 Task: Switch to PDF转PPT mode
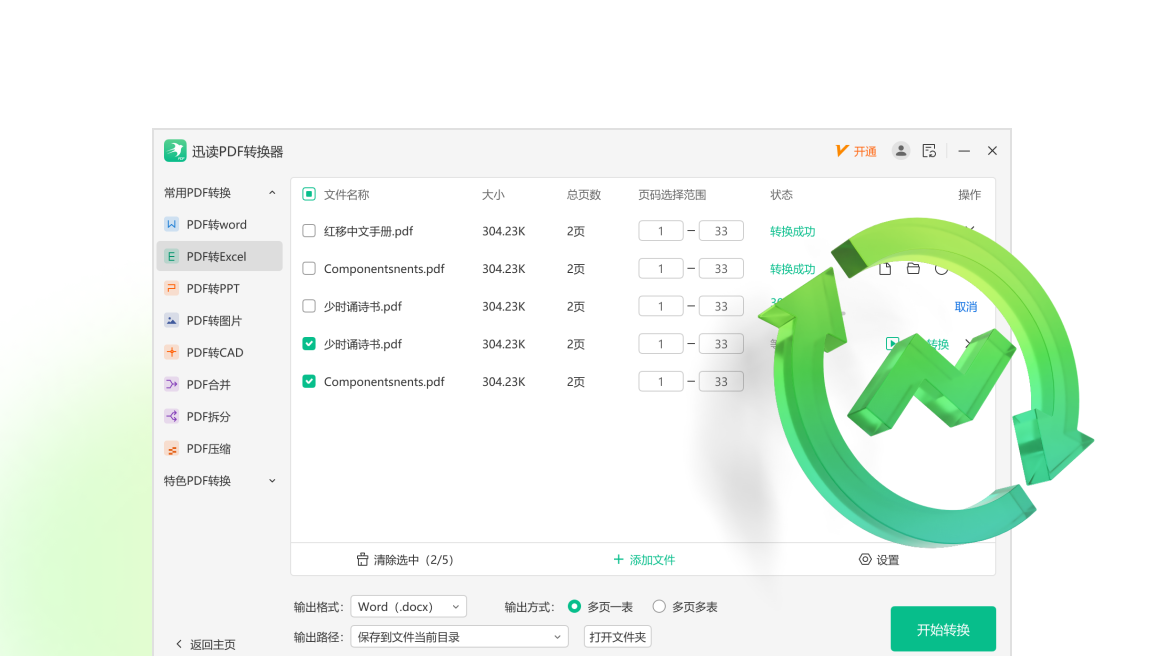[220, 288]
